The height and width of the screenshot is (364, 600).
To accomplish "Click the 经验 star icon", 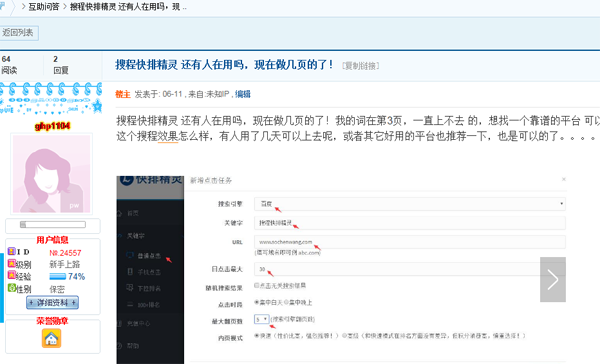I will coord(11,275).
